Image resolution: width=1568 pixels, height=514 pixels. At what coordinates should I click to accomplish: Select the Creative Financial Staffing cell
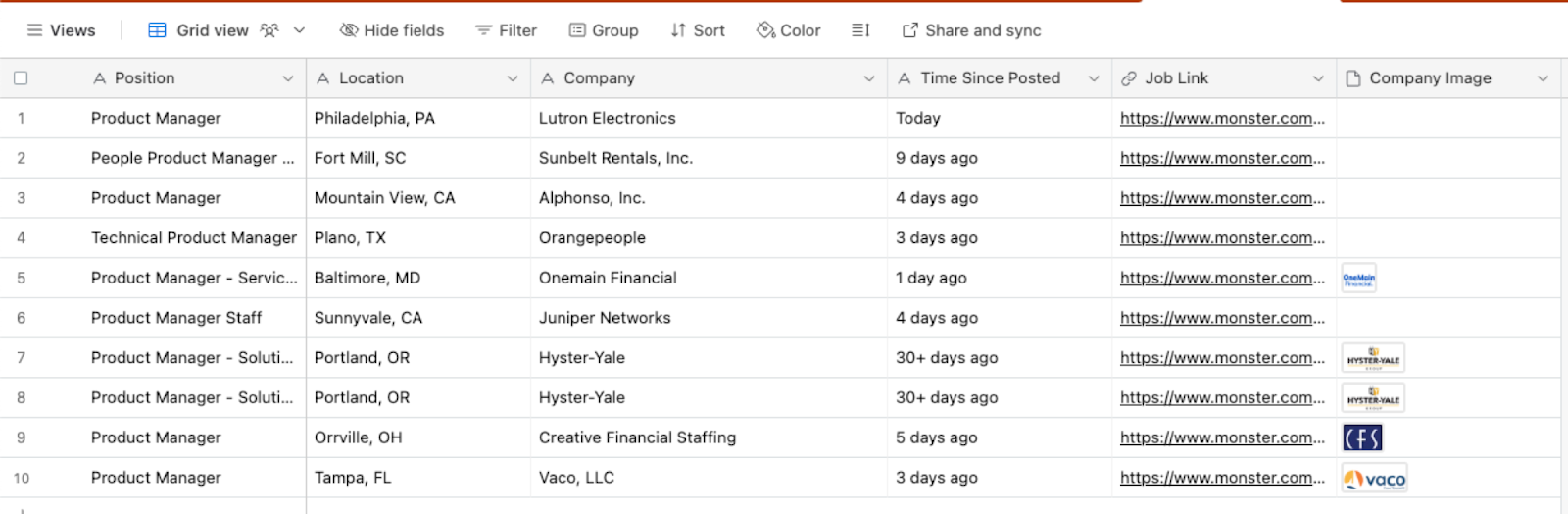(x=710, y=437)
